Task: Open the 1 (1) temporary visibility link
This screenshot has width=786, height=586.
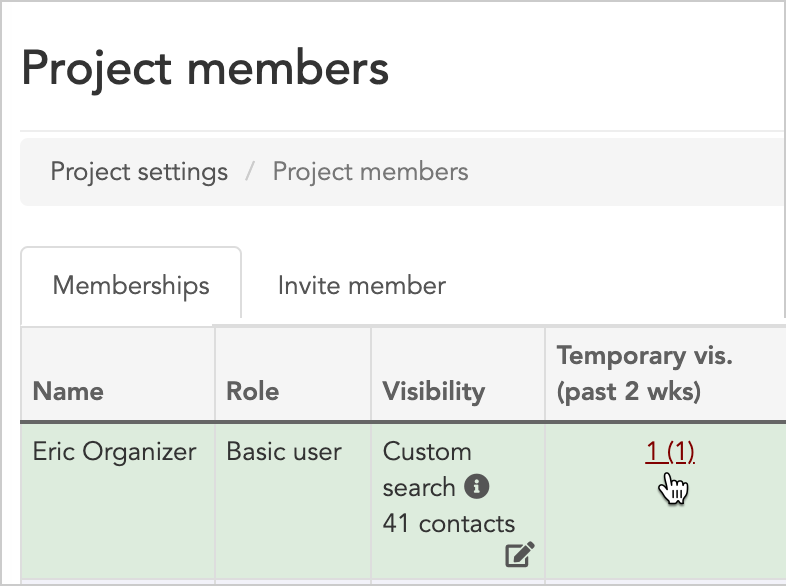Action: (x=669, y=452)
